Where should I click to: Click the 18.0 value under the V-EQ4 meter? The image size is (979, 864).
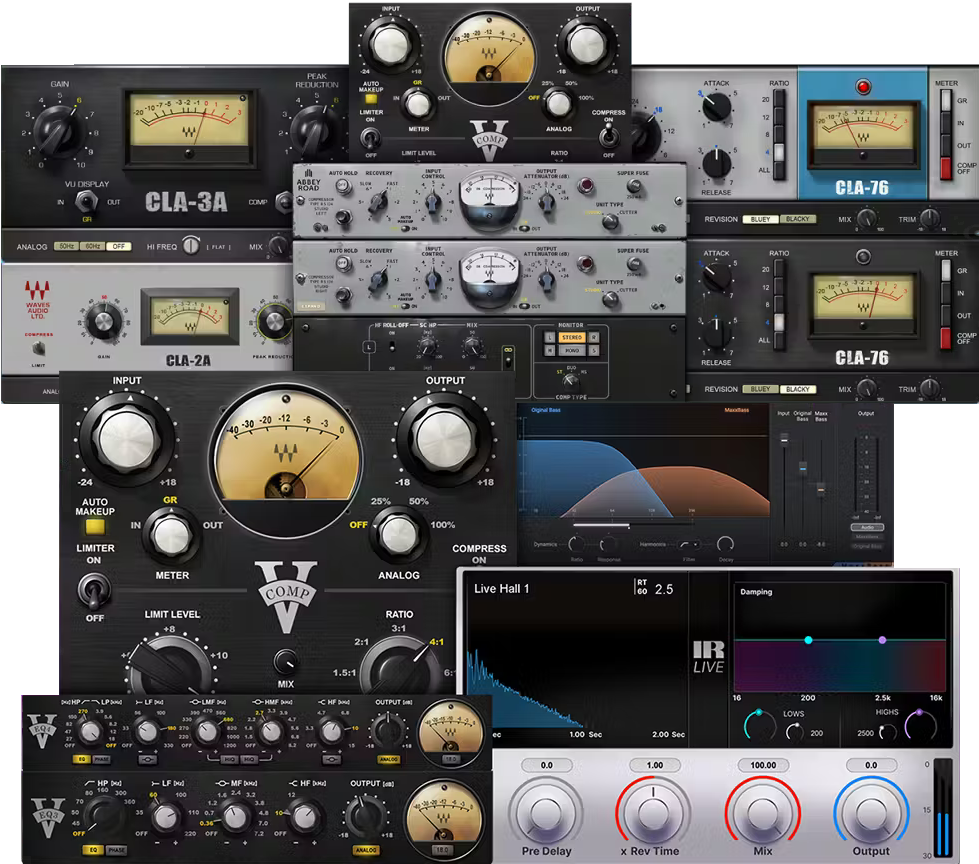[x=451, y=760]
